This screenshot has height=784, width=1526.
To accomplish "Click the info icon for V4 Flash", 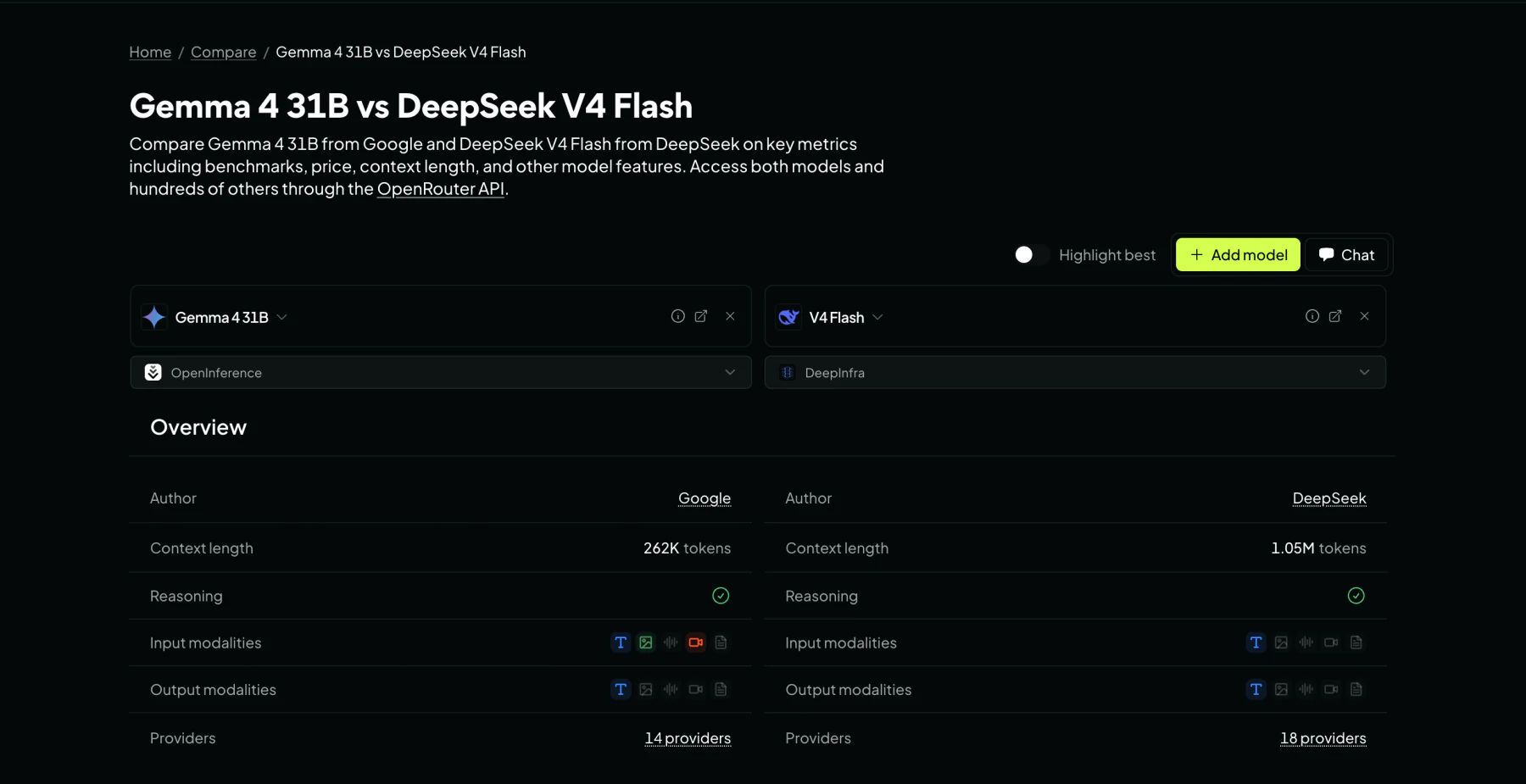I will 1312,316.
